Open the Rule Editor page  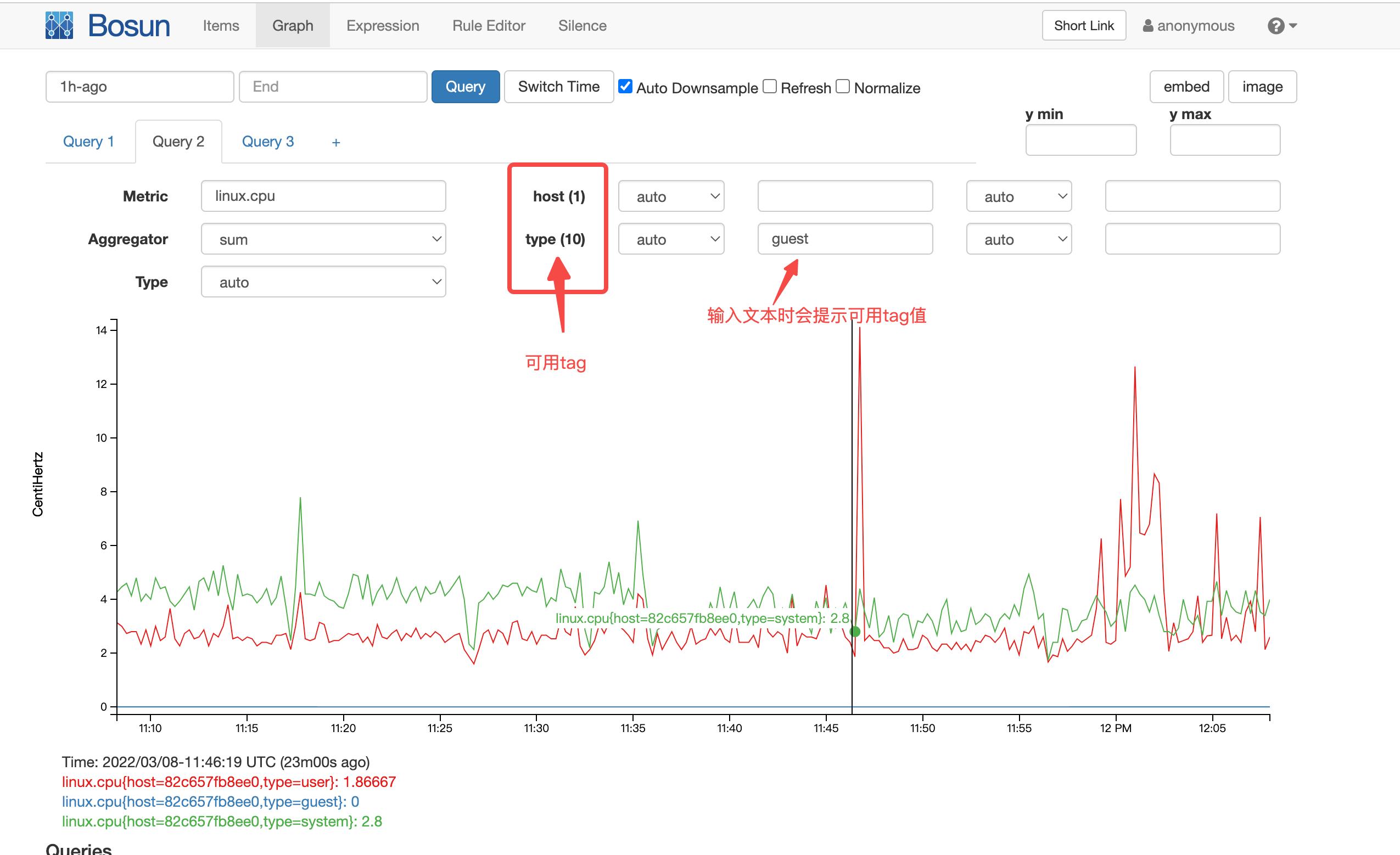coord(489,26)
